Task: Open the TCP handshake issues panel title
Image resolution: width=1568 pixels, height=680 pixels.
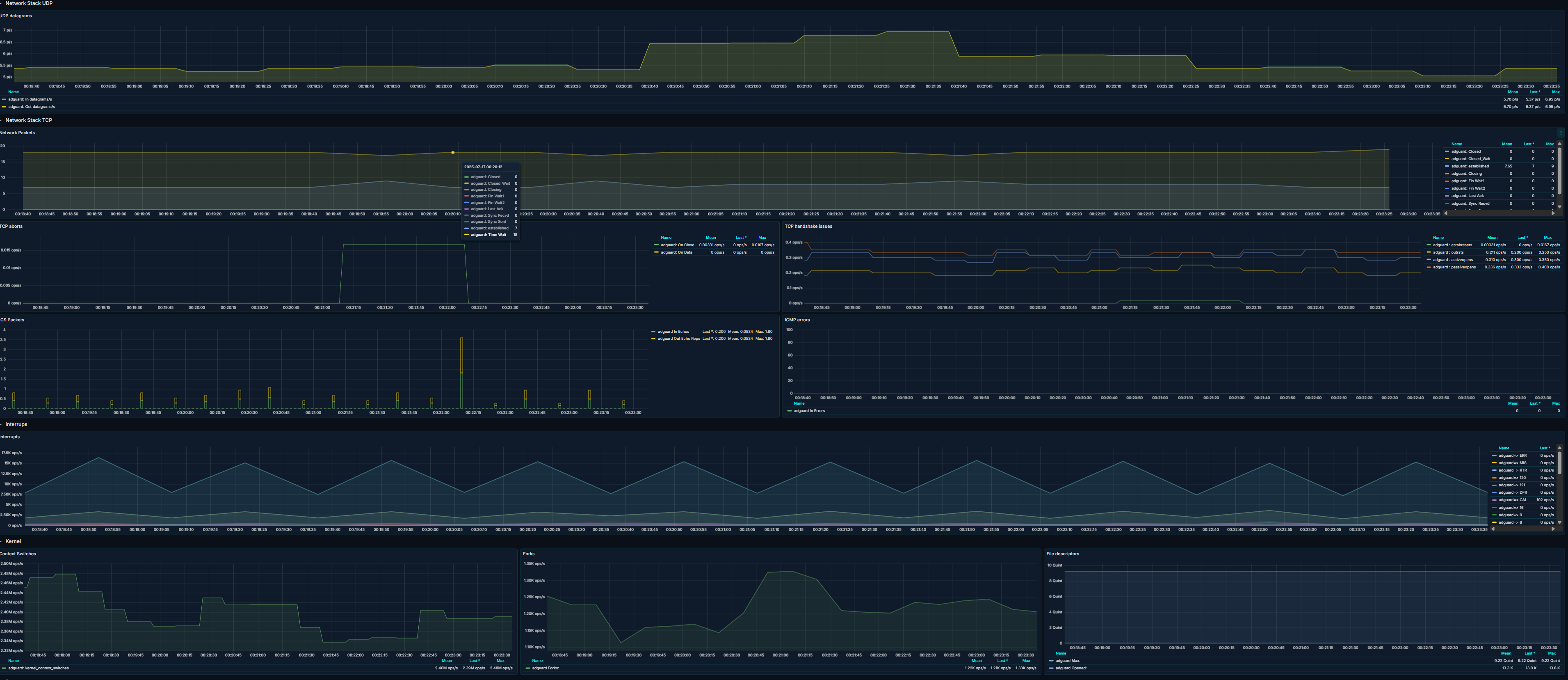Action: pos(808,227)
